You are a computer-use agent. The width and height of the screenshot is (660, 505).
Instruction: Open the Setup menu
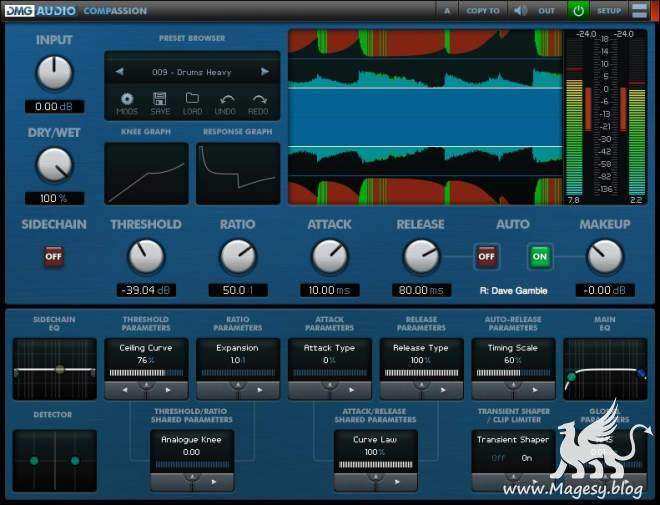(x=609, y=11)
